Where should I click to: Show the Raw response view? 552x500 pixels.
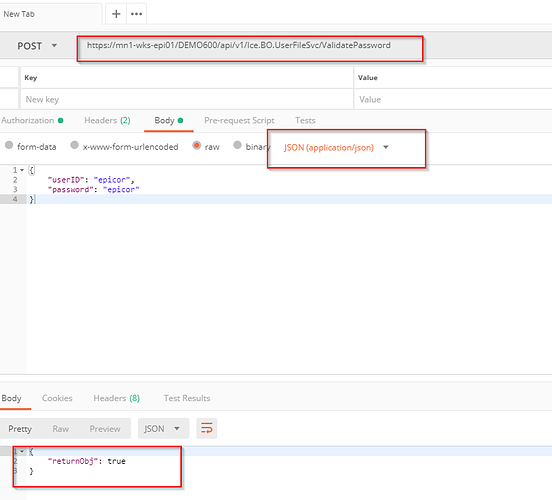(61, 429)
